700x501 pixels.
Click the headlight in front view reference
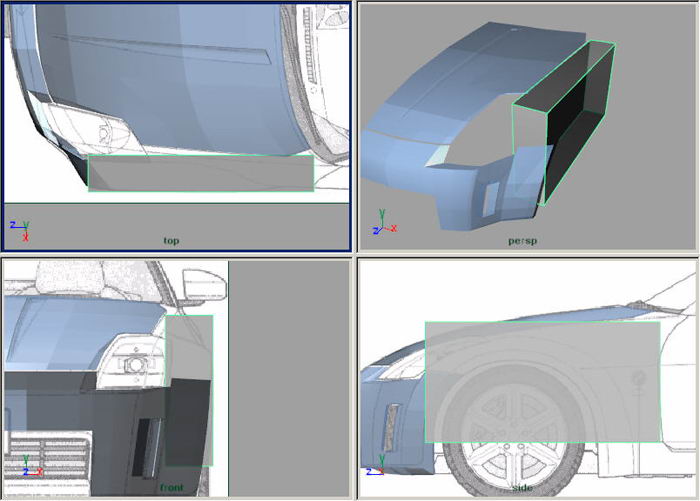[x=130, y=363]
